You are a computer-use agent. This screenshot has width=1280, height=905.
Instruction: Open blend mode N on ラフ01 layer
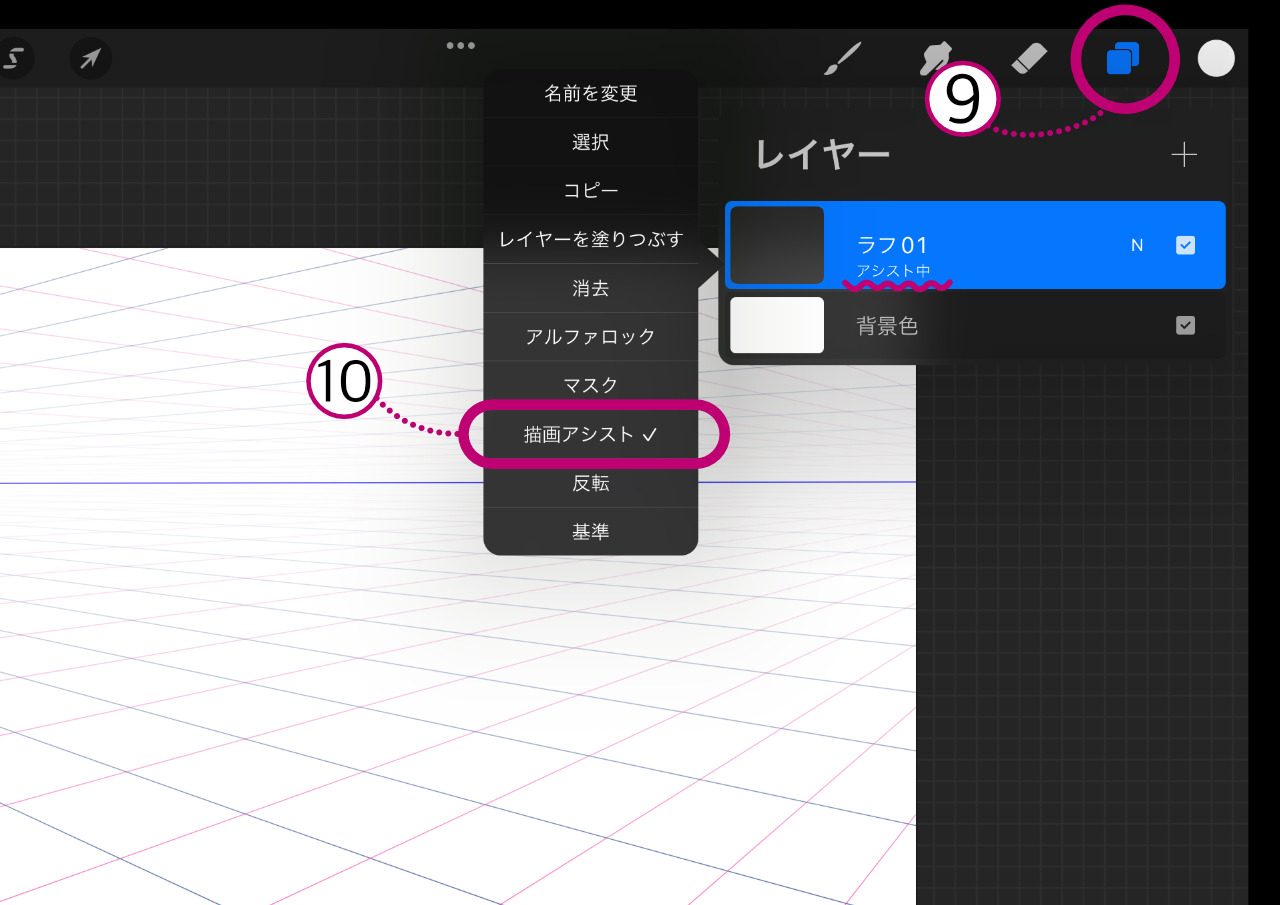pos(1136,245)
